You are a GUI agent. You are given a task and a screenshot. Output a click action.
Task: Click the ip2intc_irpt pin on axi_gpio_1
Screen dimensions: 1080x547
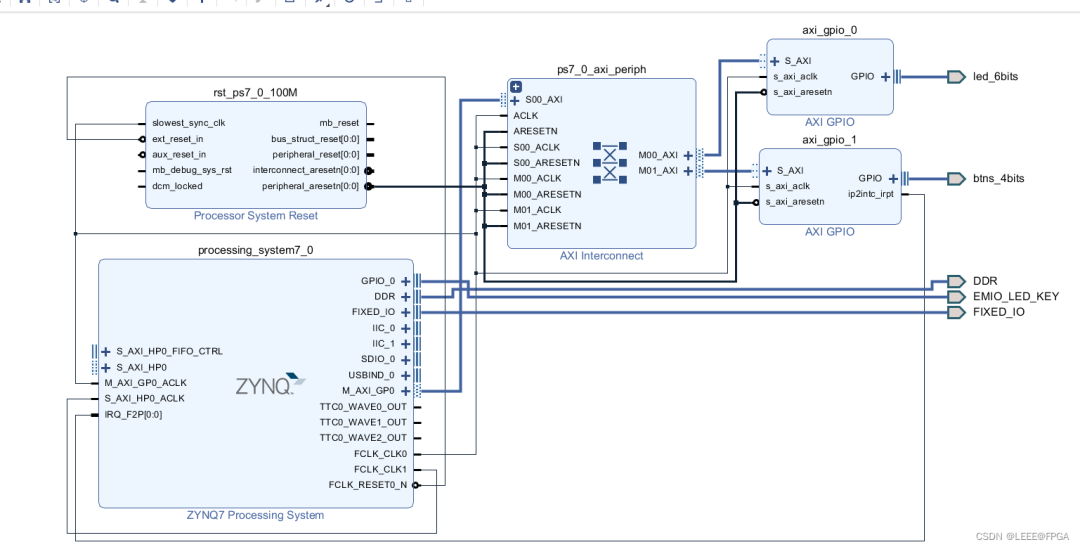pyautogui.click(x=870, y=194)
